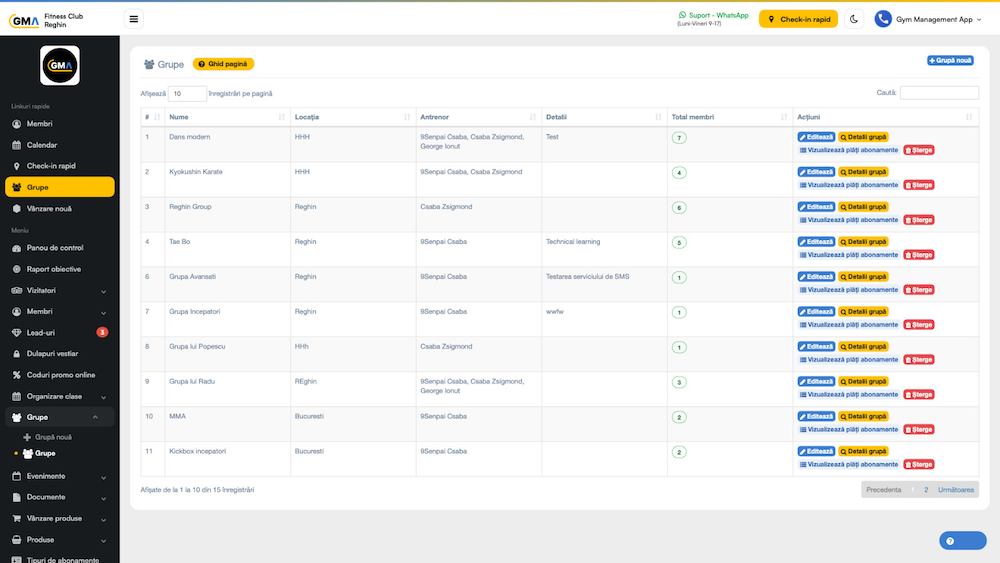Sort table by Antrenor column
The width and height of the screenshot is (1000, 563).
[478, 117]
